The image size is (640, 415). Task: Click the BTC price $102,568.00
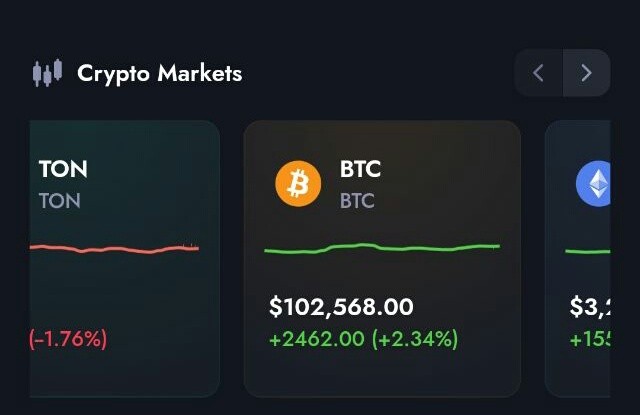pos(341,307)
